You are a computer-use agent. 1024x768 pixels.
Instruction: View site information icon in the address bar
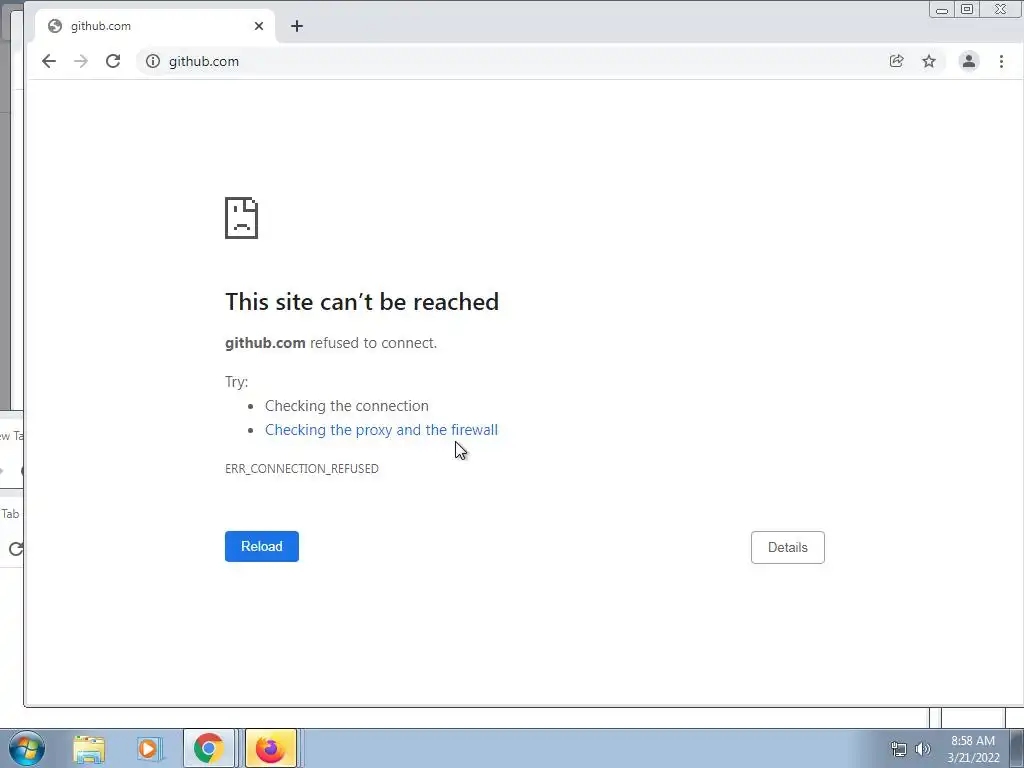coord(153,61)
